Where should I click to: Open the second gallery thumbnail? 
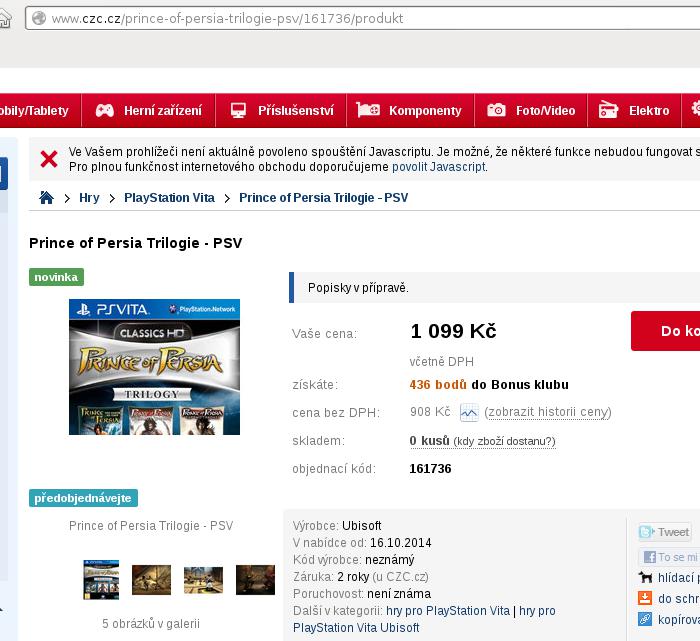click(x=151, y=579)
